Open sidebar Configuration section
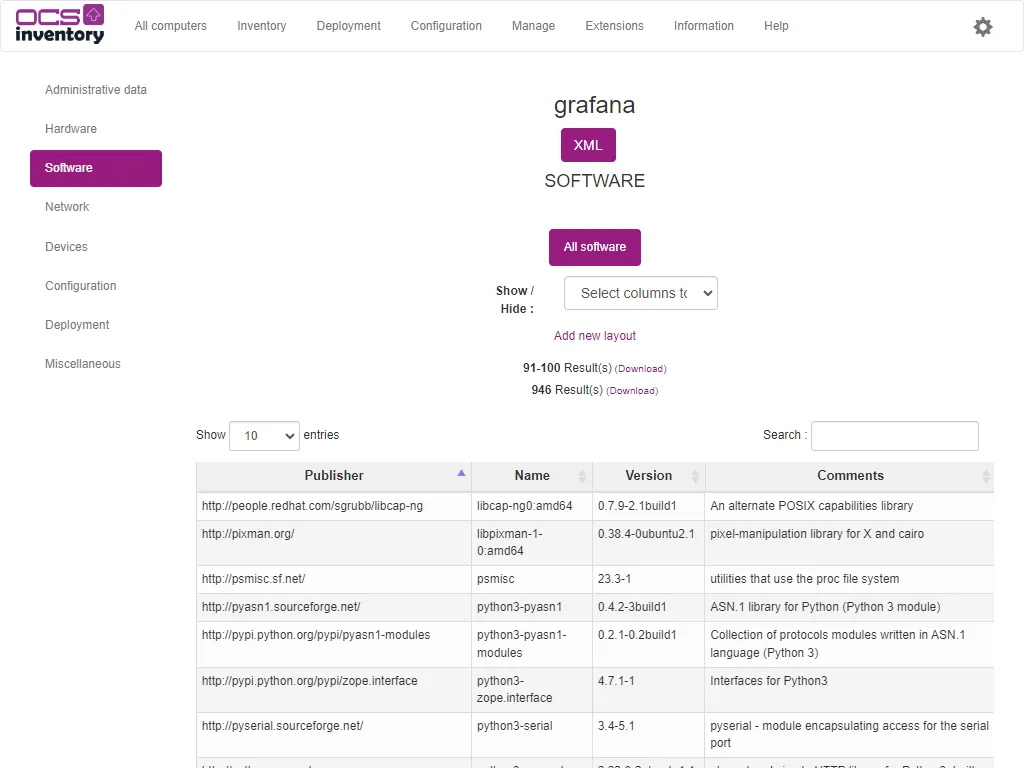Viewport: 1024px width, 768px height. click(x=96, y=286)
